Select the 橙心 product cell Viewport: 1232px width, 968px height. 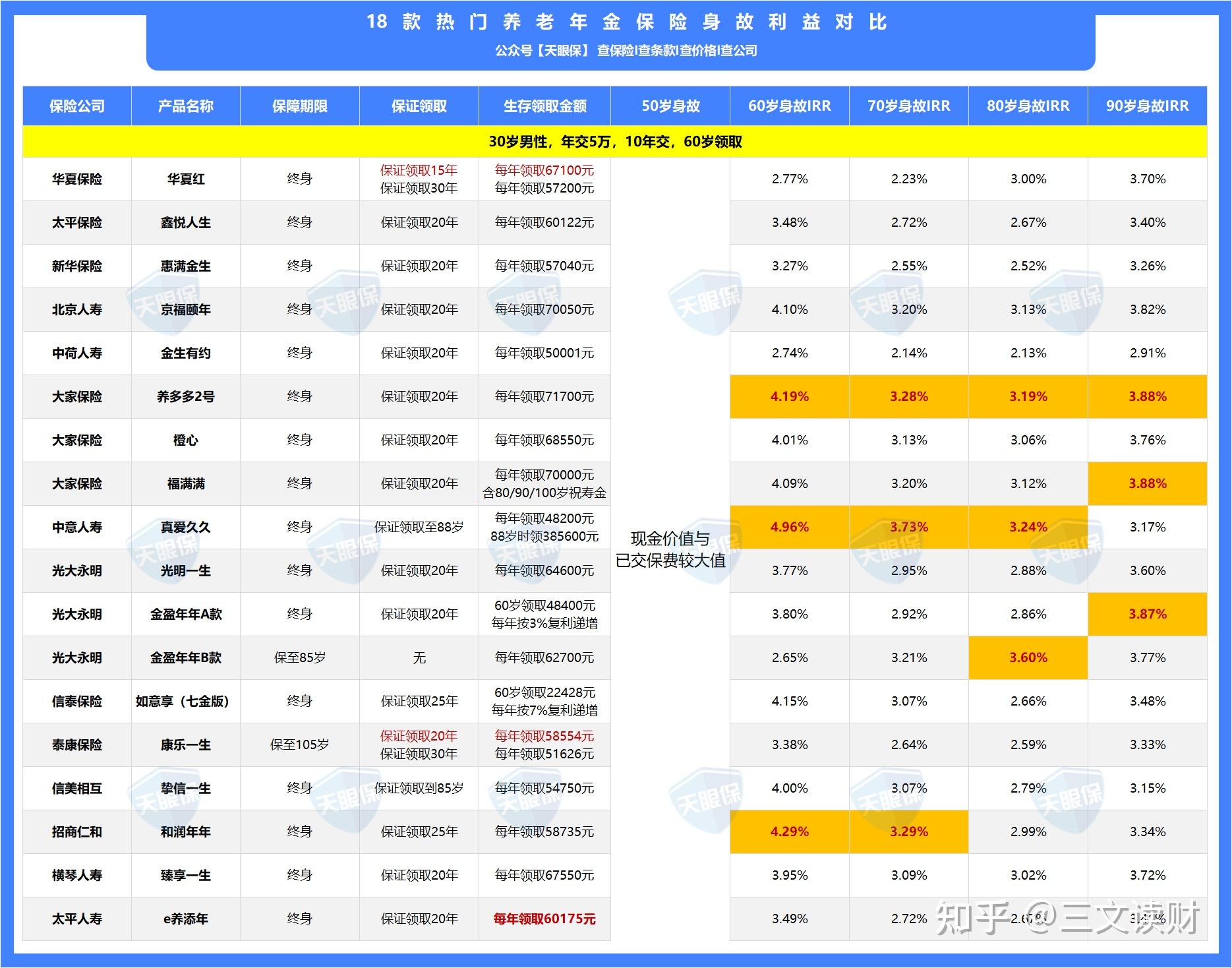click(x=186, y=440)
